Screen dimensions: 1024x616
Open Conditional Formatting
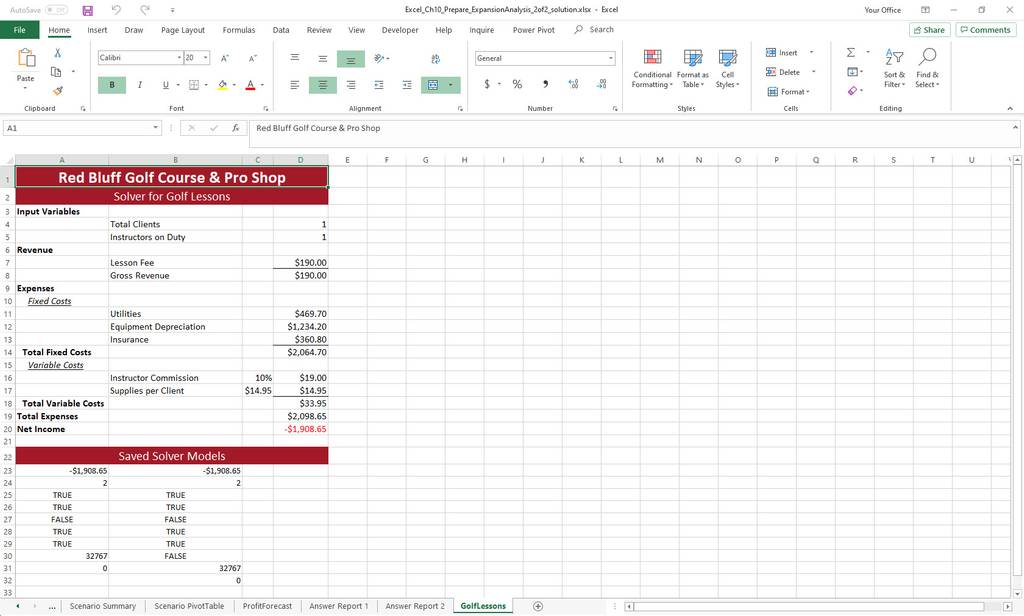point(652,69)
